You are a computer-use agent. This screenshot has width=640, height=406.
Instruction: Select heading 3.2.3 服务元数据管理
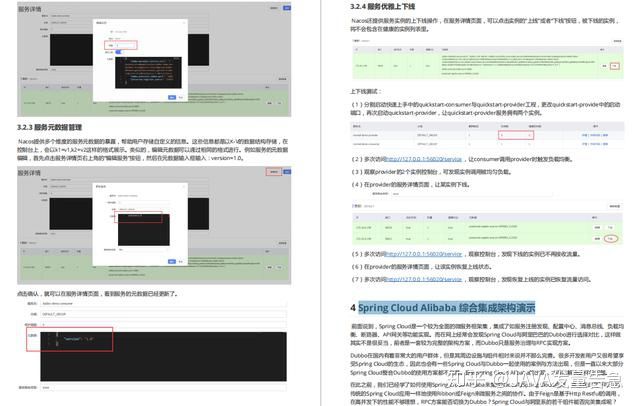click(49, 127)
